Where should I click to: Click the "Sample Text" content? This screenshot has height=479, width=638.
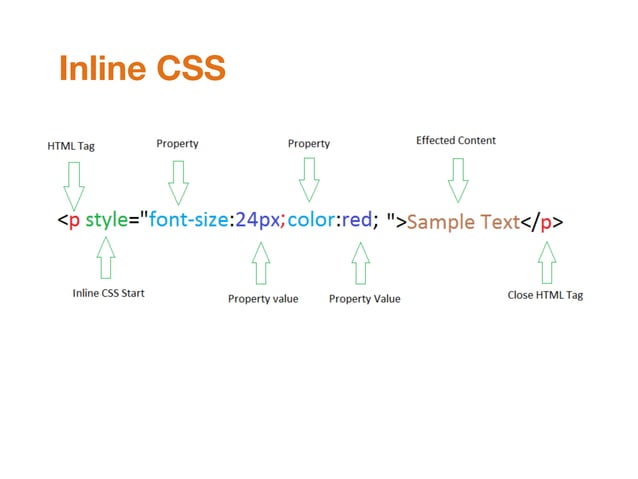click(x=463, y=222)
